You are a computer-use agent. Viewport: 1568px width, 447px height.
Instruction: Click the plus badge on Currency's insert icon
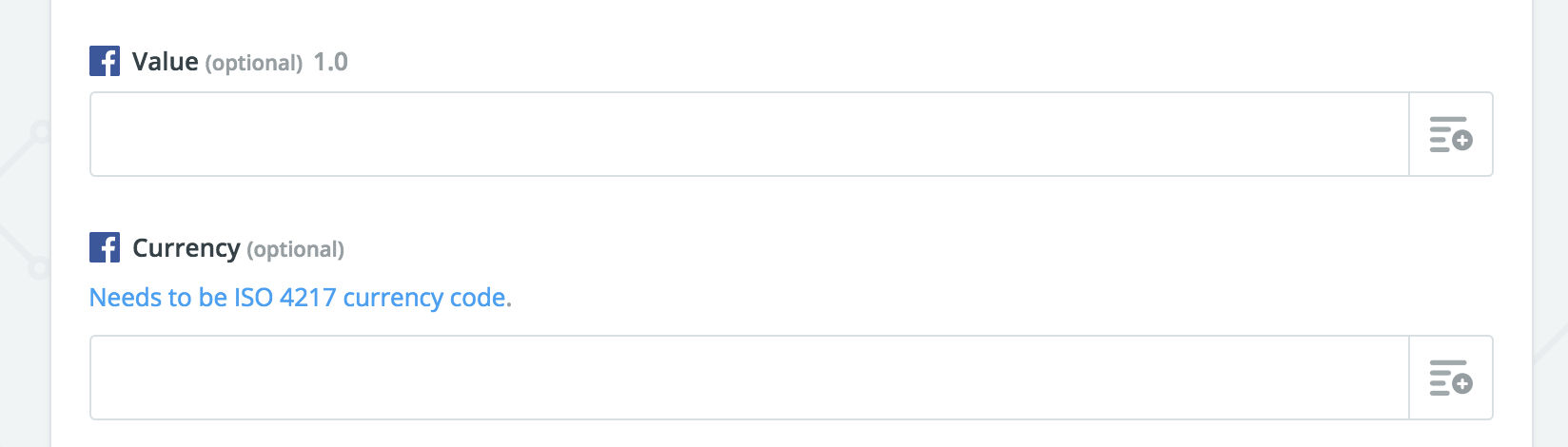click(x=1463, y=384)
